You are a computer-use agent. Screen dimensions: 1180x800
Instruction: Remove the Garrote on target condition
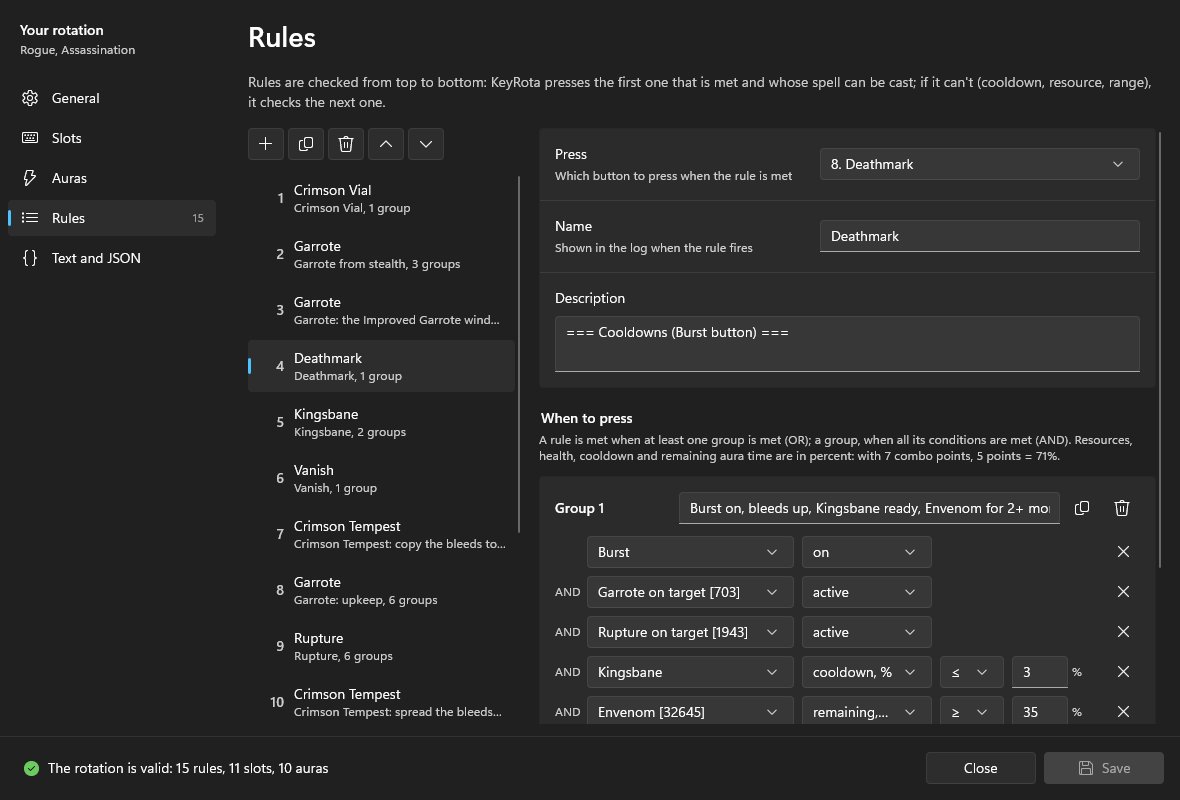(x=1123, y=592)
